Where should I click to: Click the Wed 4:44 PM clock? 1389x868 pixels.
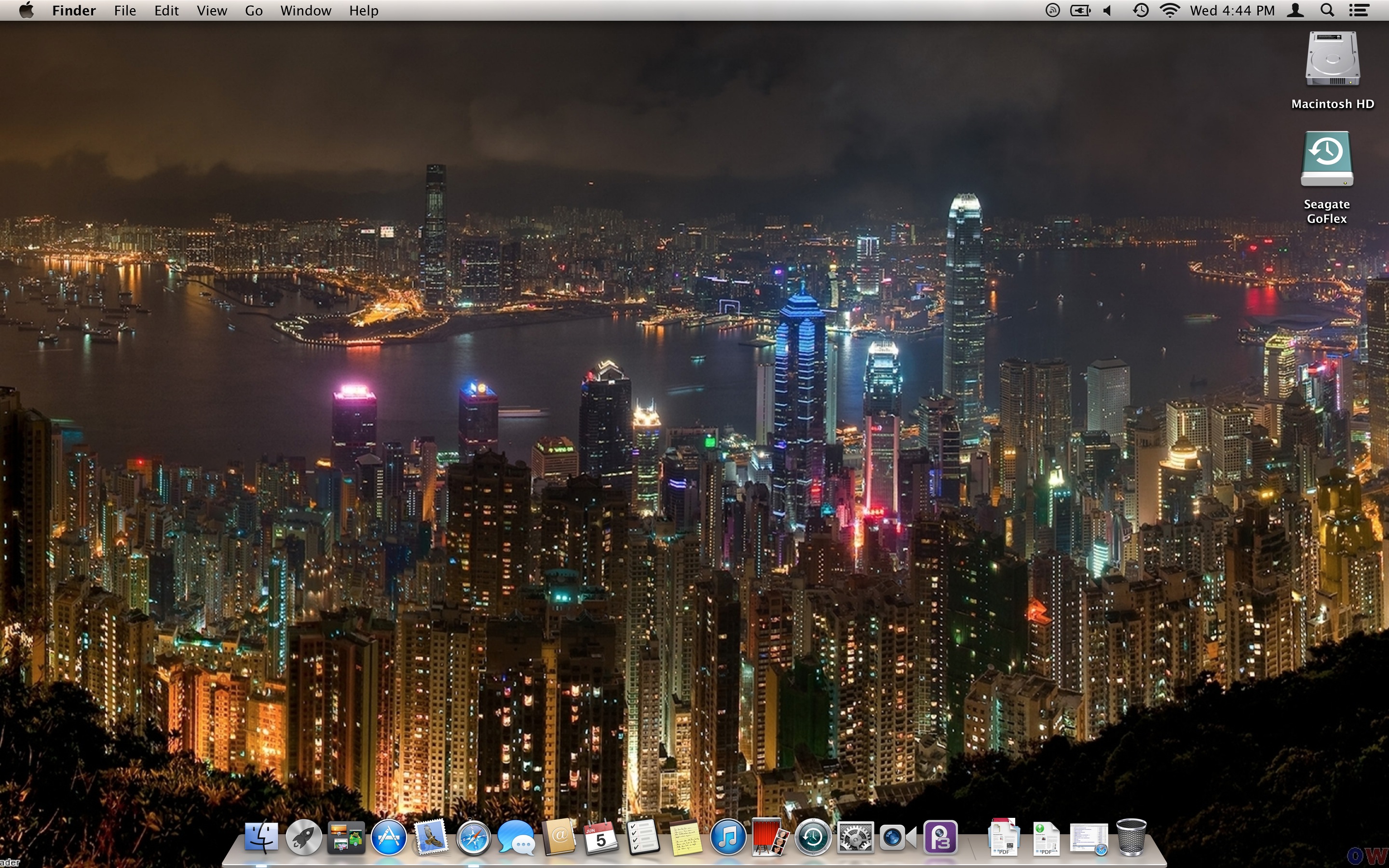point(1232,10)
